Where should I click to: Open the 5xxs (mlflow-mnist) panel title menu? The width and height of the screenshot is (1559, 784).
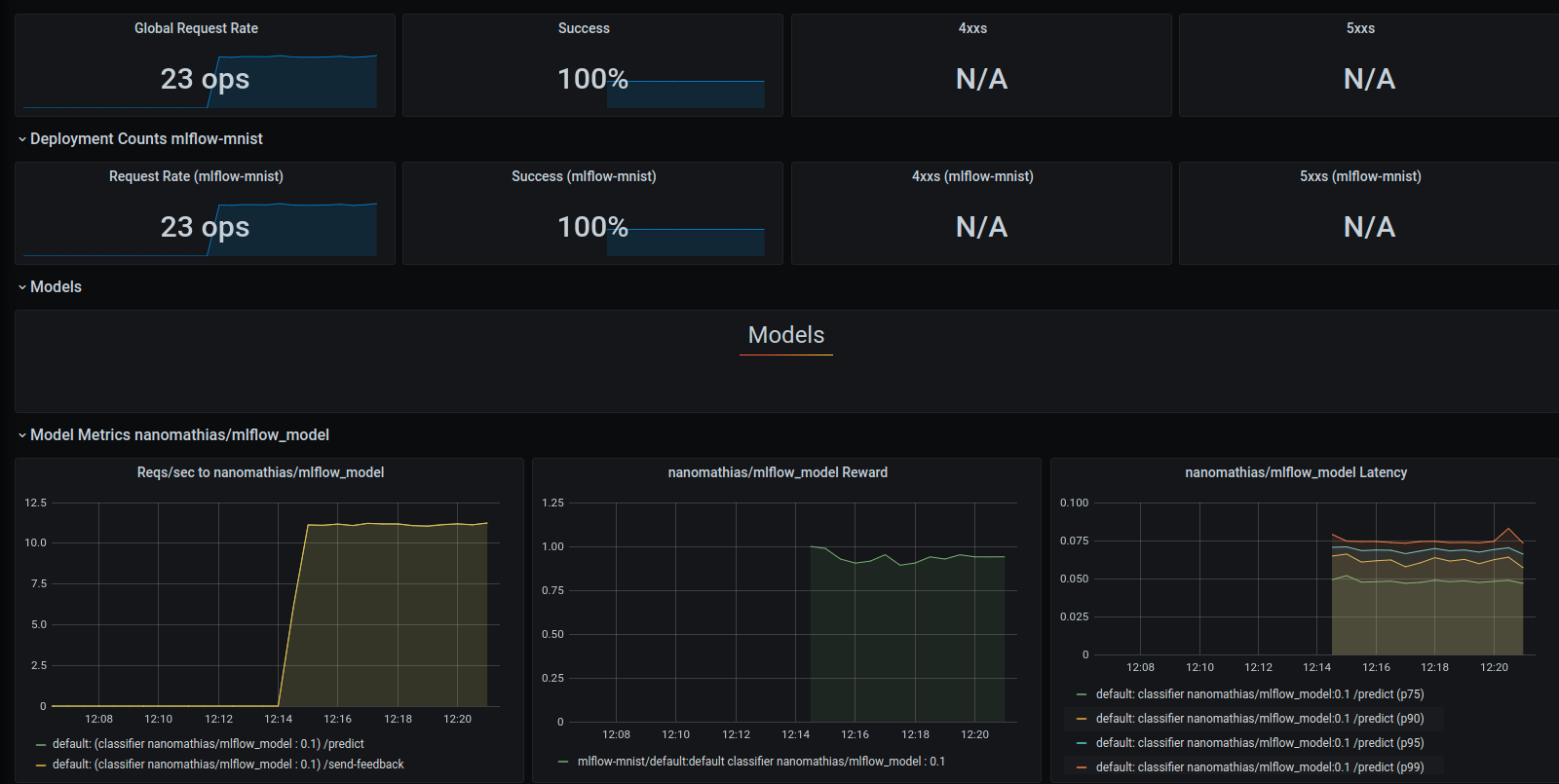pyautogui.click(x=1360, y=176)
